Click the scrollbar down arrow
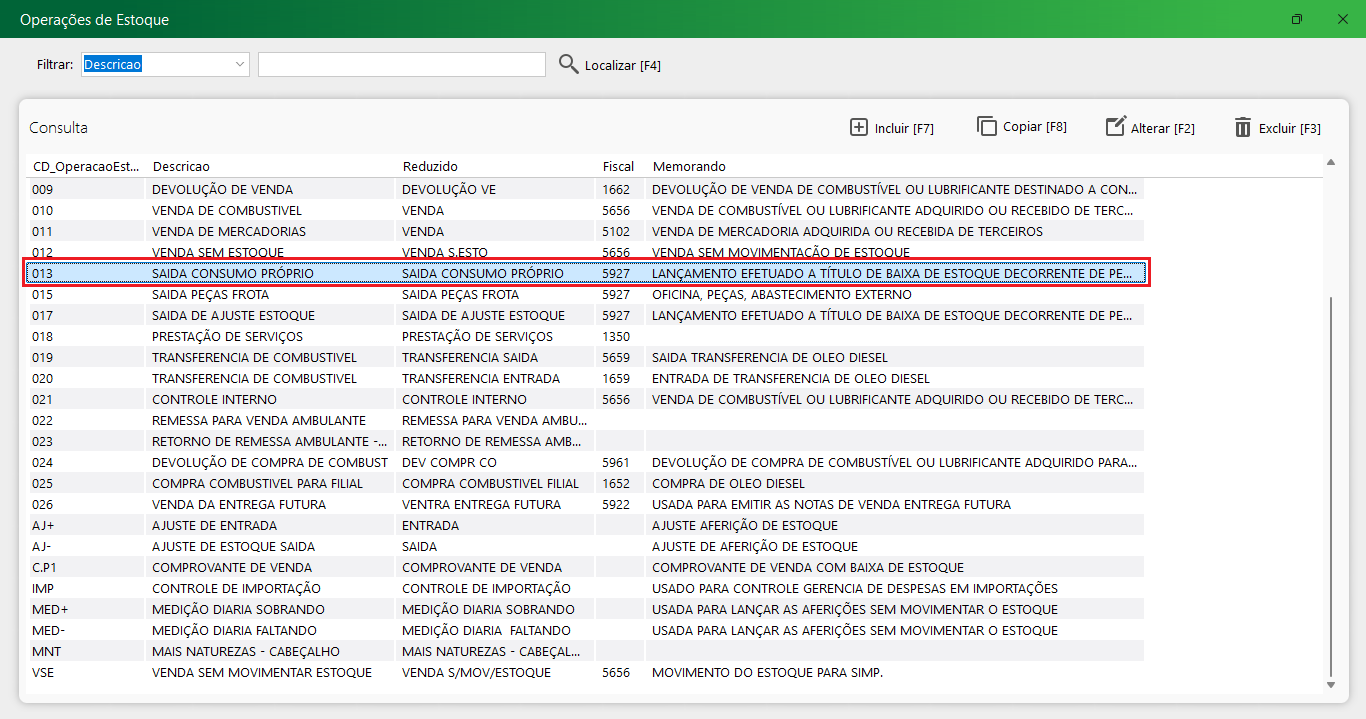 tap(1330, 685)
